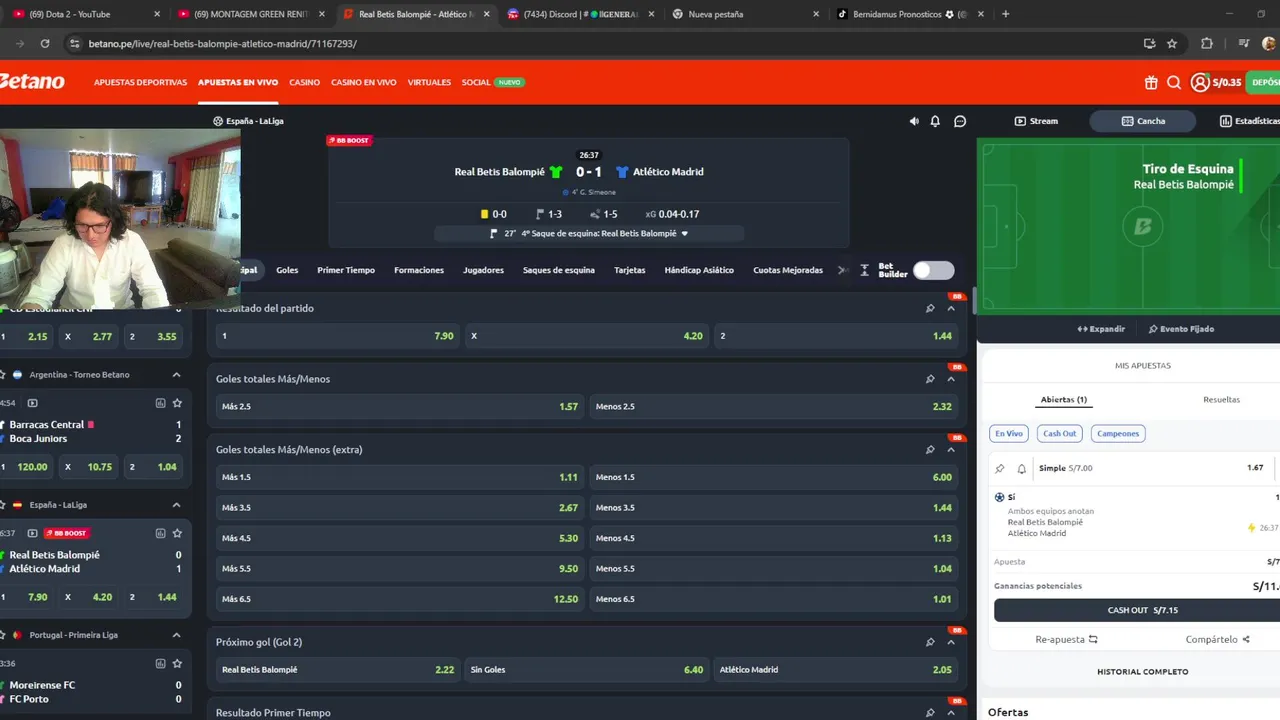The height and width of the screenshot is (720, 1280).
Task: Open the Stream view tab
Action: click(x=1036, y=121)
